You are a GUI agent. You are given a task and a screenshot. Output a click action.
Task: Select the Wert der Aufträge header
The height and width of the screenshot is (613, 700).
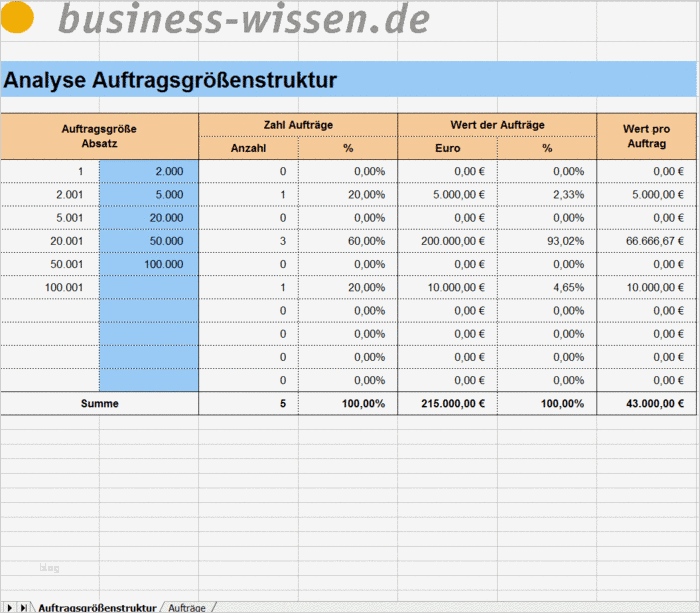(497, 125)
